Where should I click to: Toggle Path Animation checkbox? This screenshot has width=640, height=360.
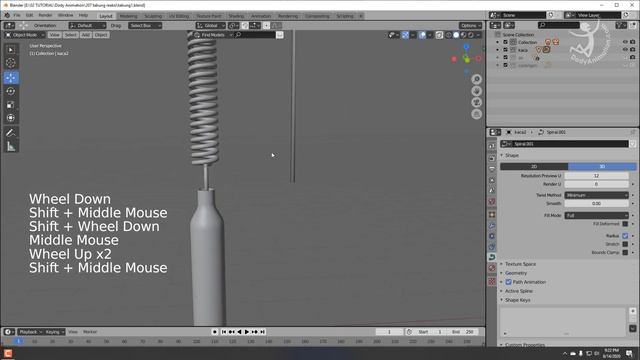[509, 282]
